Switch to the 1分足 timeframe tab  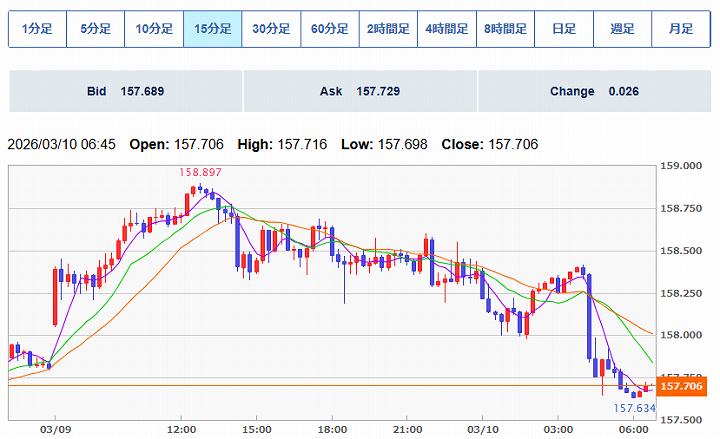coord(37,29)
